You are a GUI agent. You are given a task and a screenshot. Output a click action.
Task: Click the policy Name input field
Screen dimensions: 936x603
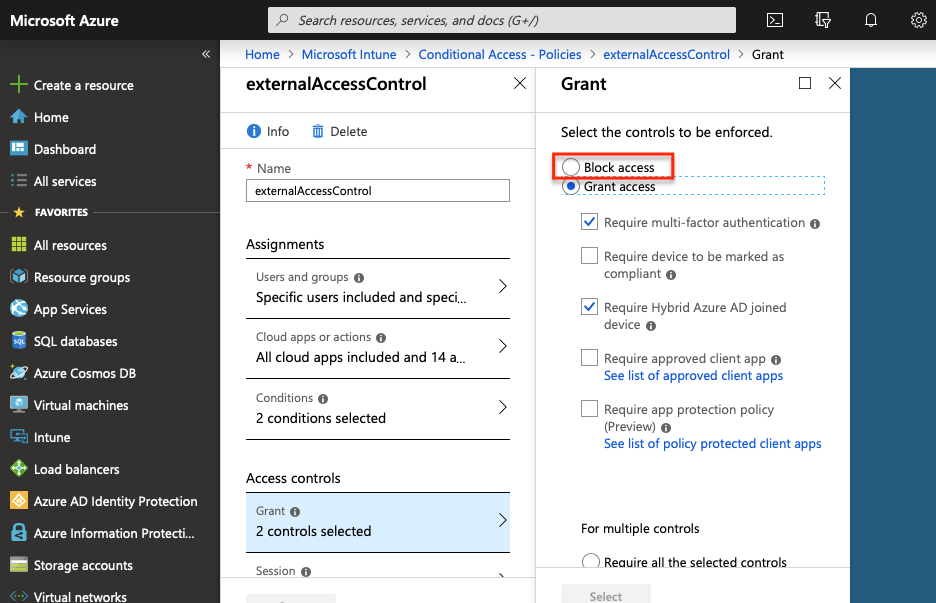coord(378,191)
